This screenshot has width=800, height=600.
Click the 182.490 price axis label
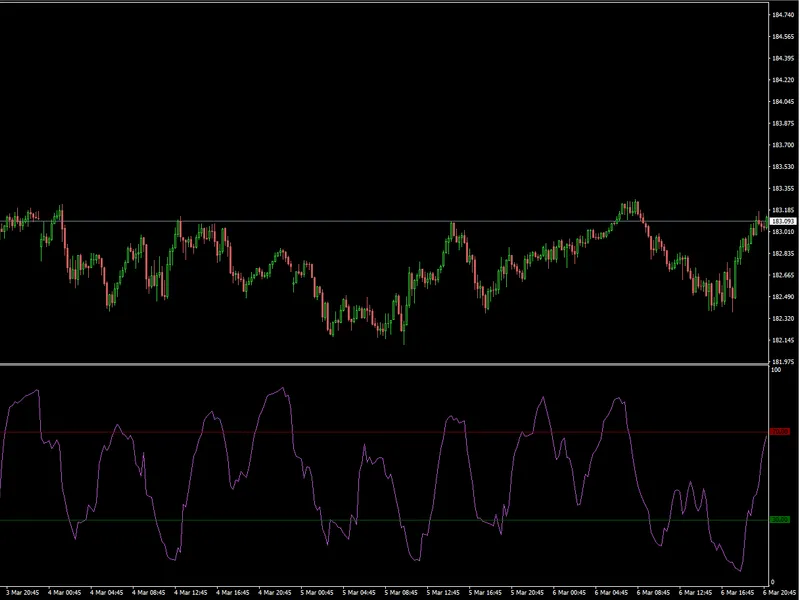pos(783,297)
